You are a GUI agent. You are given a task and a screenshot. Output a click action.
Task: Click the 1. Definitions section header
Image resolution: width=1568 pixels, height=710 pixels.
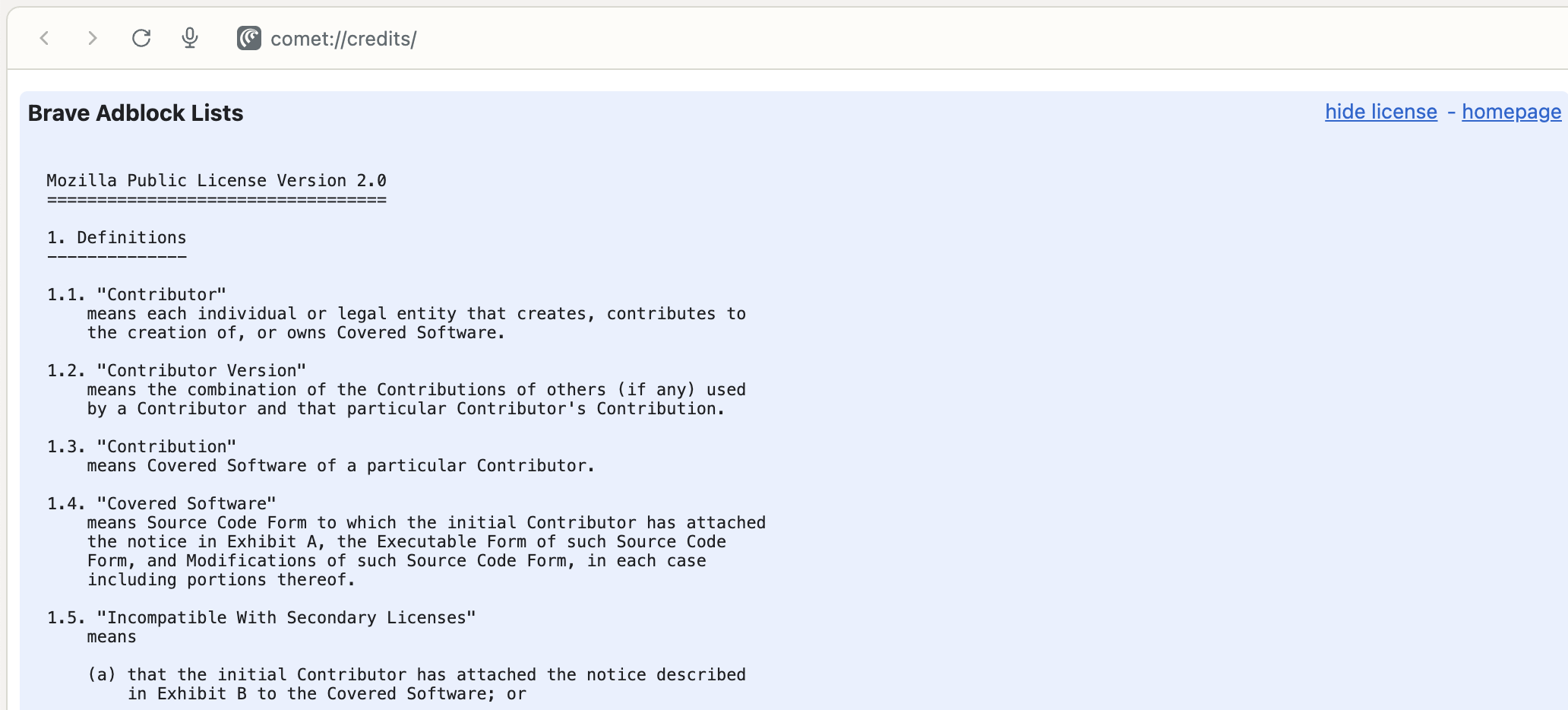pos(116,237)
